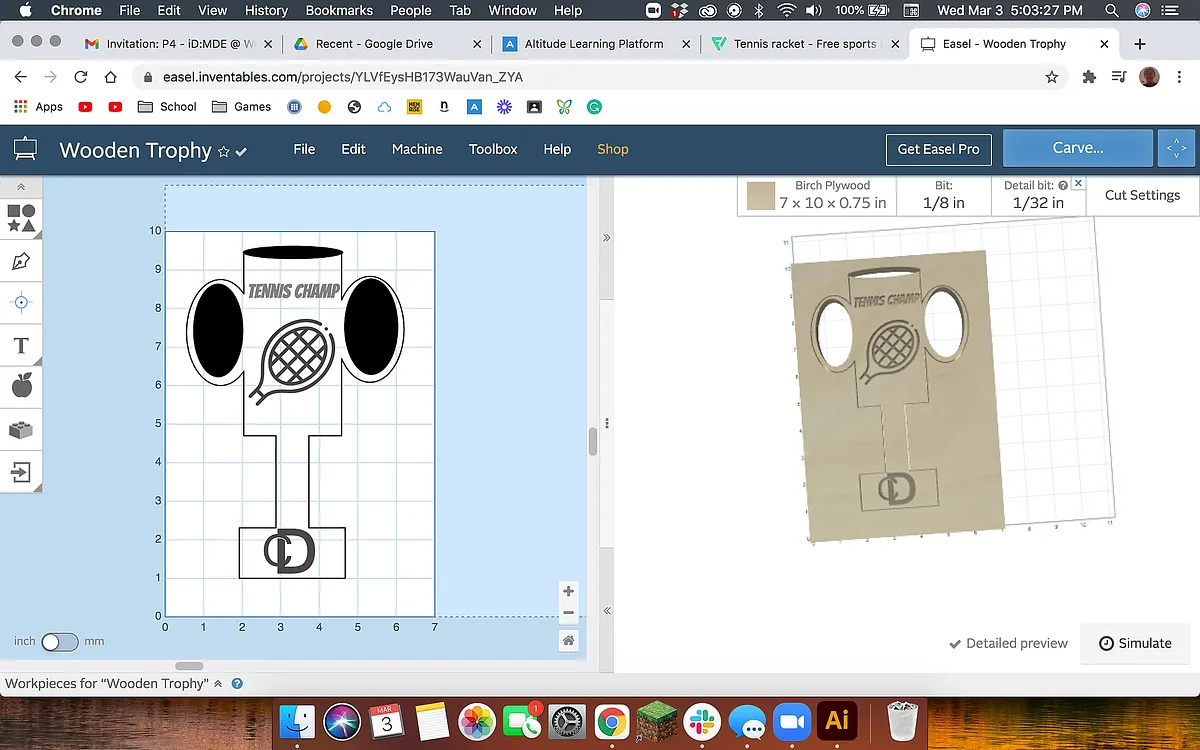
Task: Open the Icons library apple icon
Action: coord(21,386)
